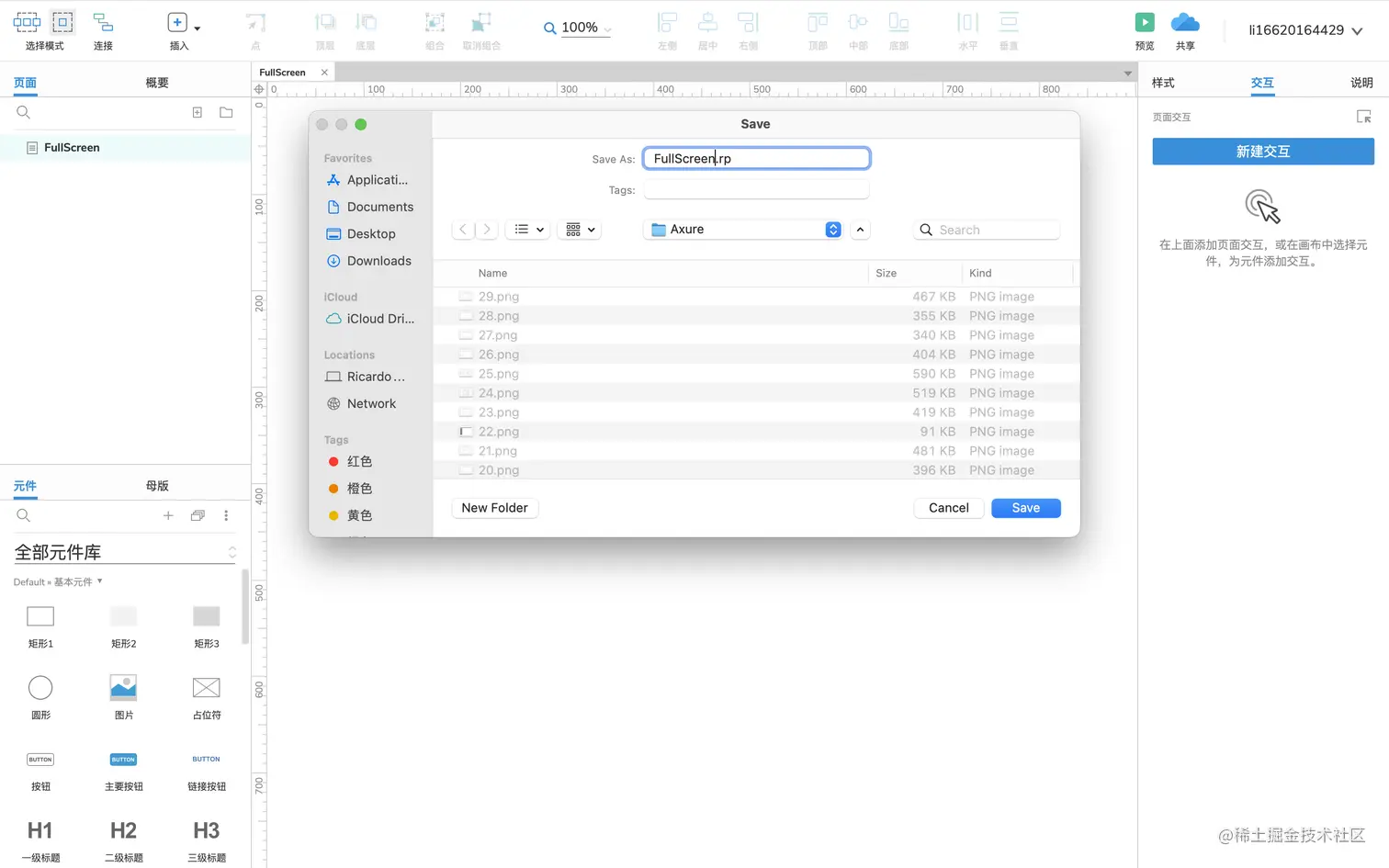Open Documents in the Favorites sidebar
Image resolution: width=1389 pixels, height=868 pixels.
[370, 208]
